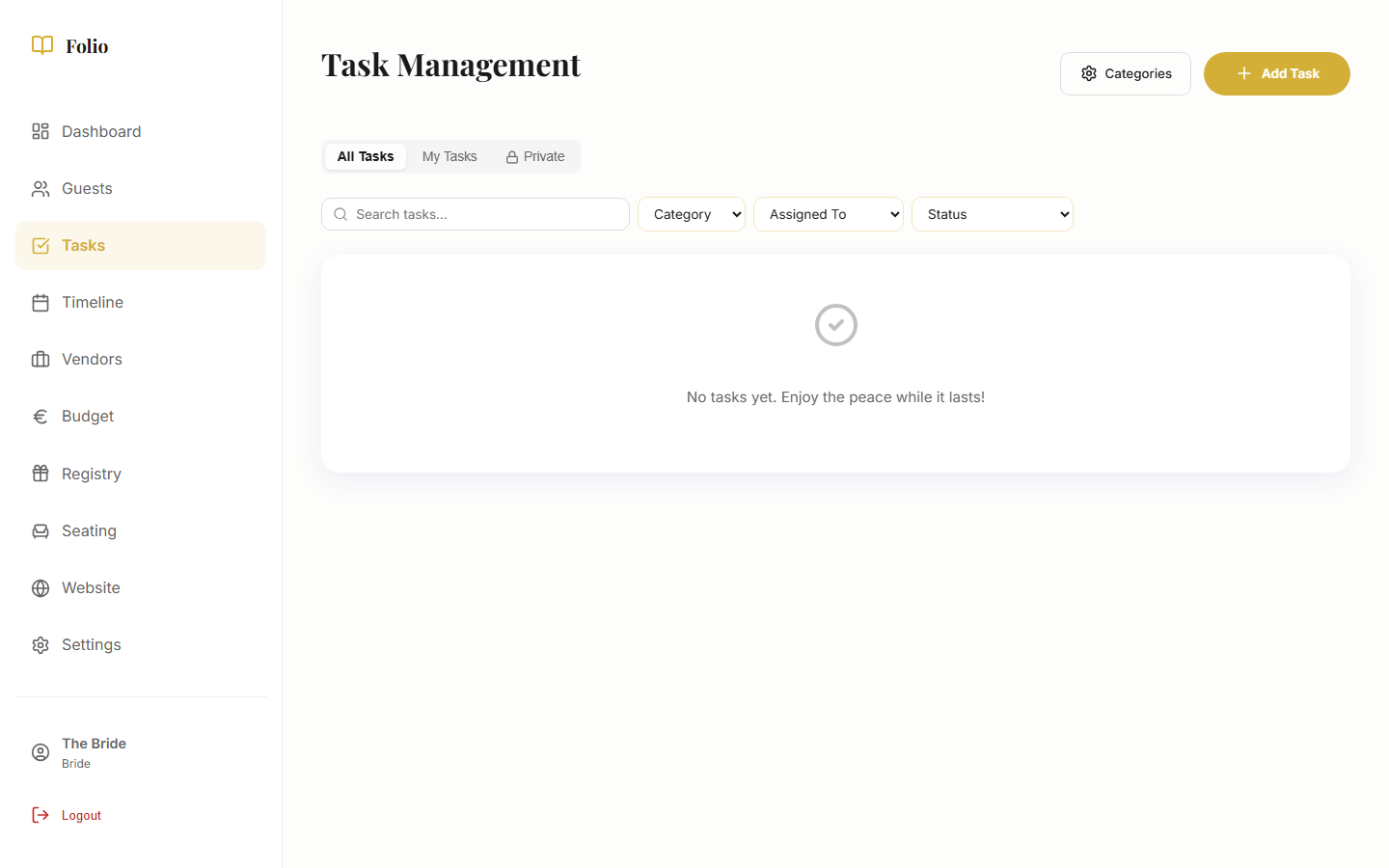Open the Assigned To dropdown
This screenshot has width=1389, height=868.
[828, 213]
